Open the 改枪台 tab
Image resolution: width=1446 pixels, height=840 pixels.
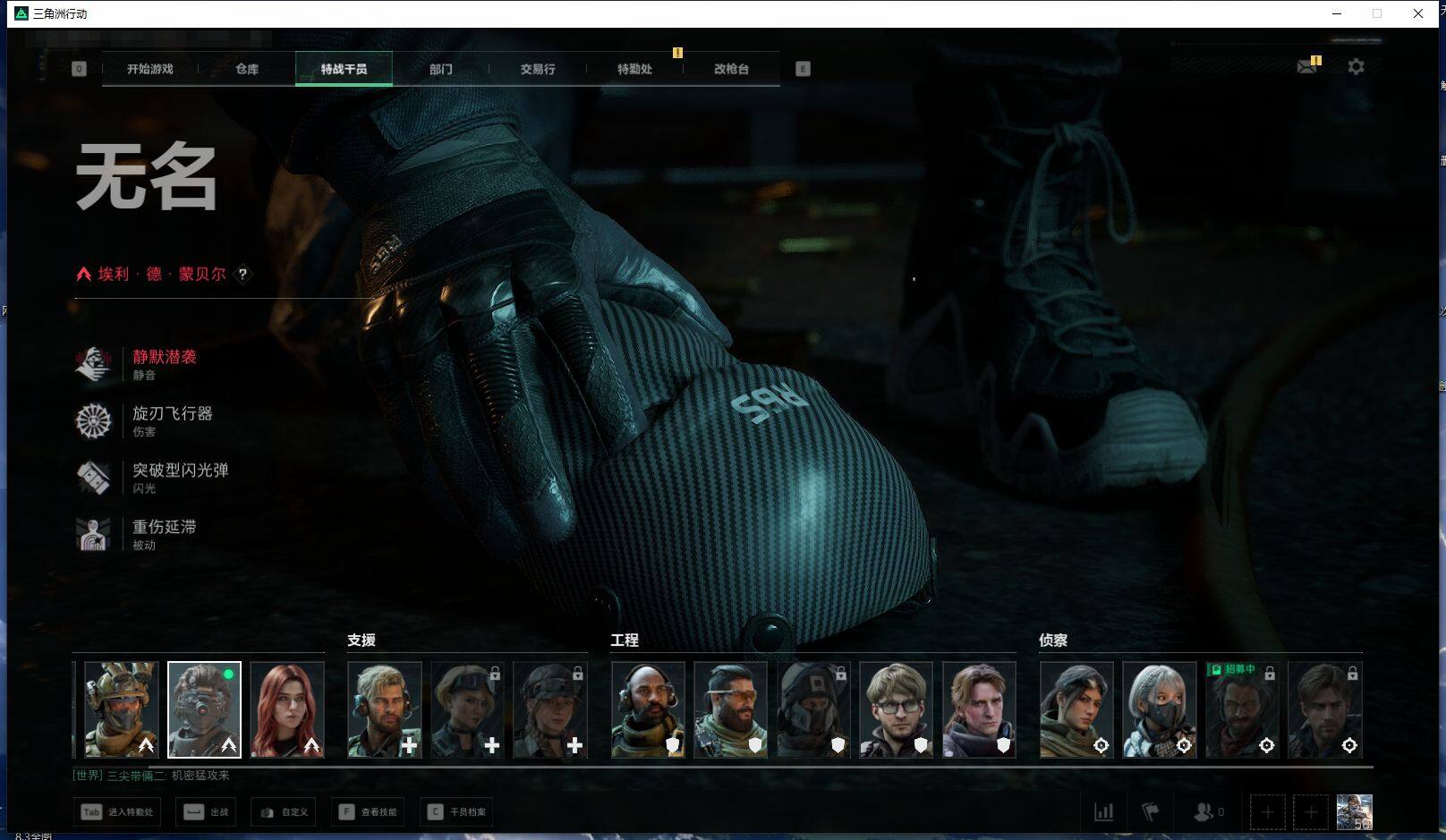tap(731, 69)
